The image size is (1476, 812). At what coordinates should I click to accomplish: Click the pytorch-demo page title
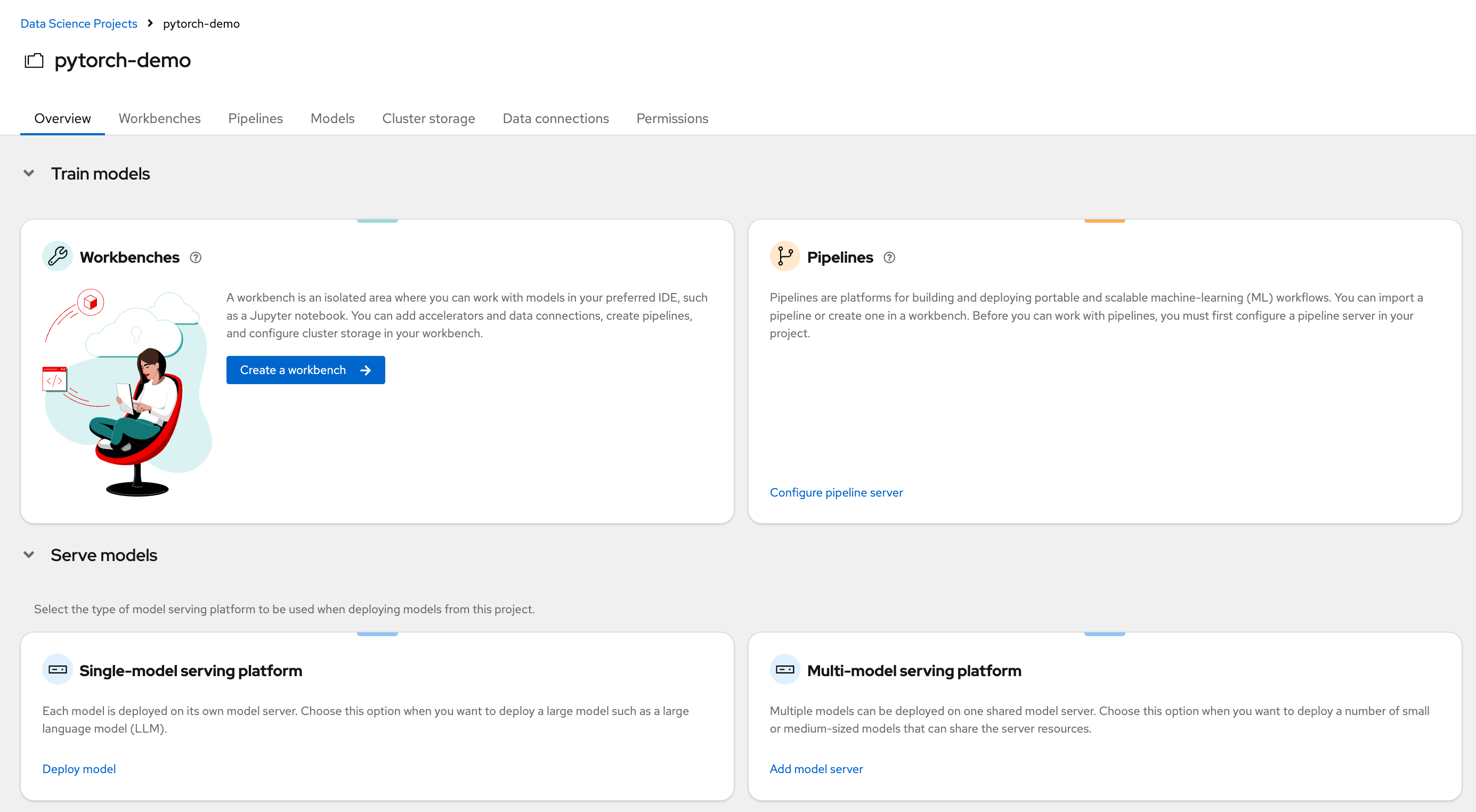123,60
